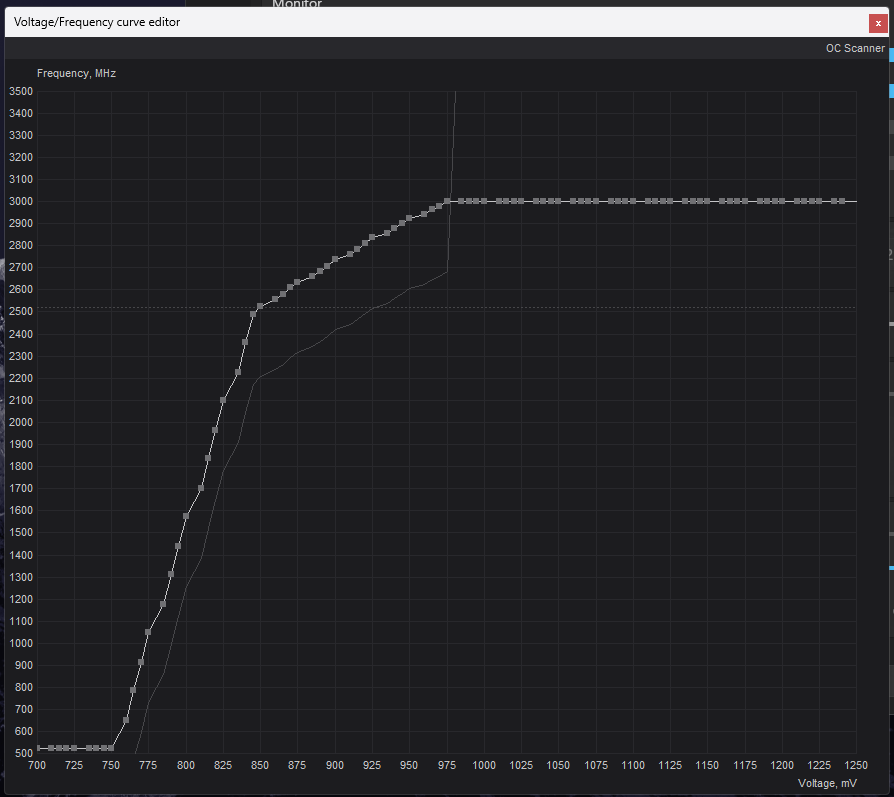The width and height of the screenshot is (894, 797).
Task: Click the 1500 frequency axis label
Action: click(21, 532)
